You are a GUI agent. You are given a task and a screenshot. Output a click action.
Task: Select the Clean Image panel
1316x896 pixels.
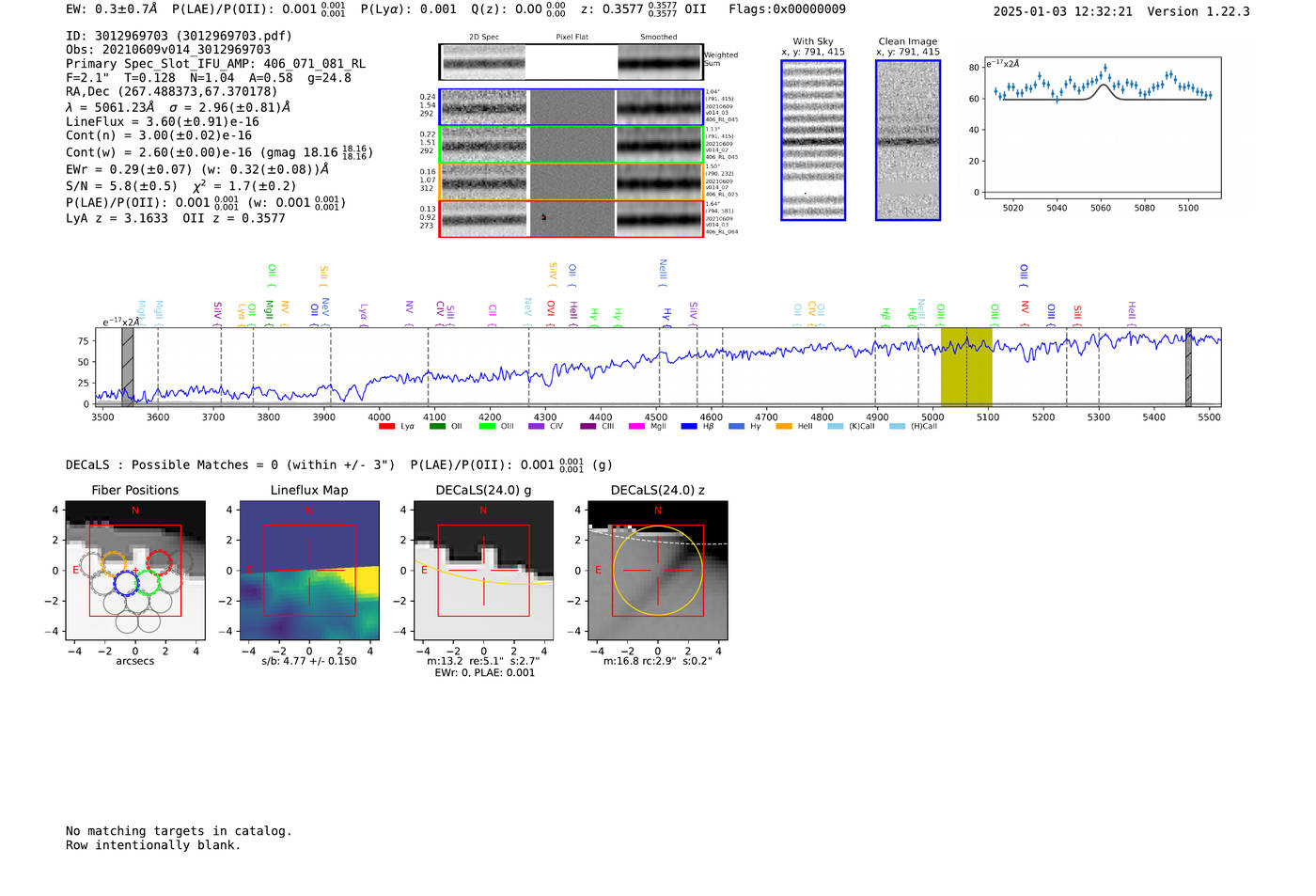point(908,140)
